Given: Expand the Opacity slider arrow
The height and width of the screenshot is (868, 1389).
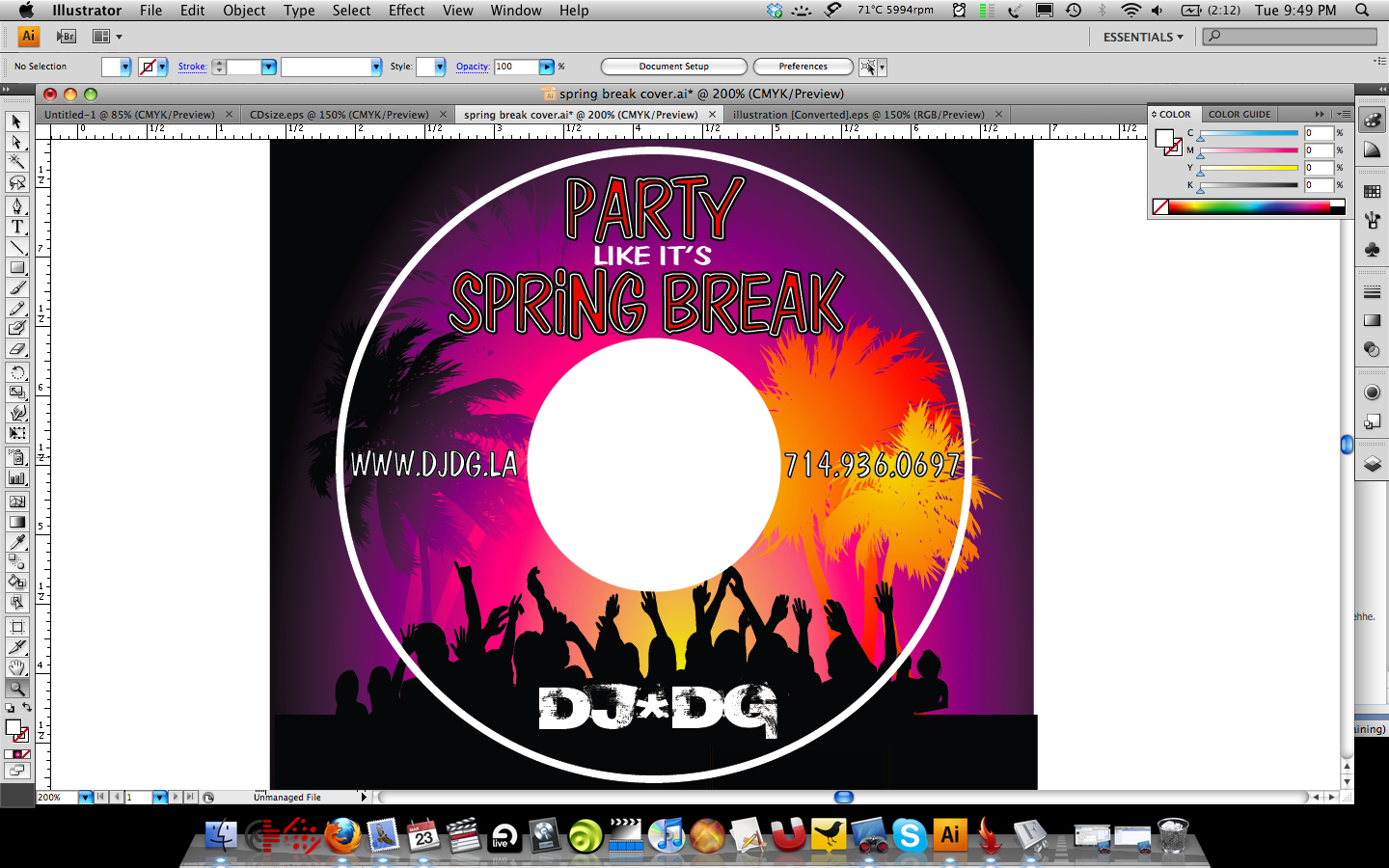Looking at the screenshot, I should point(547,67).
